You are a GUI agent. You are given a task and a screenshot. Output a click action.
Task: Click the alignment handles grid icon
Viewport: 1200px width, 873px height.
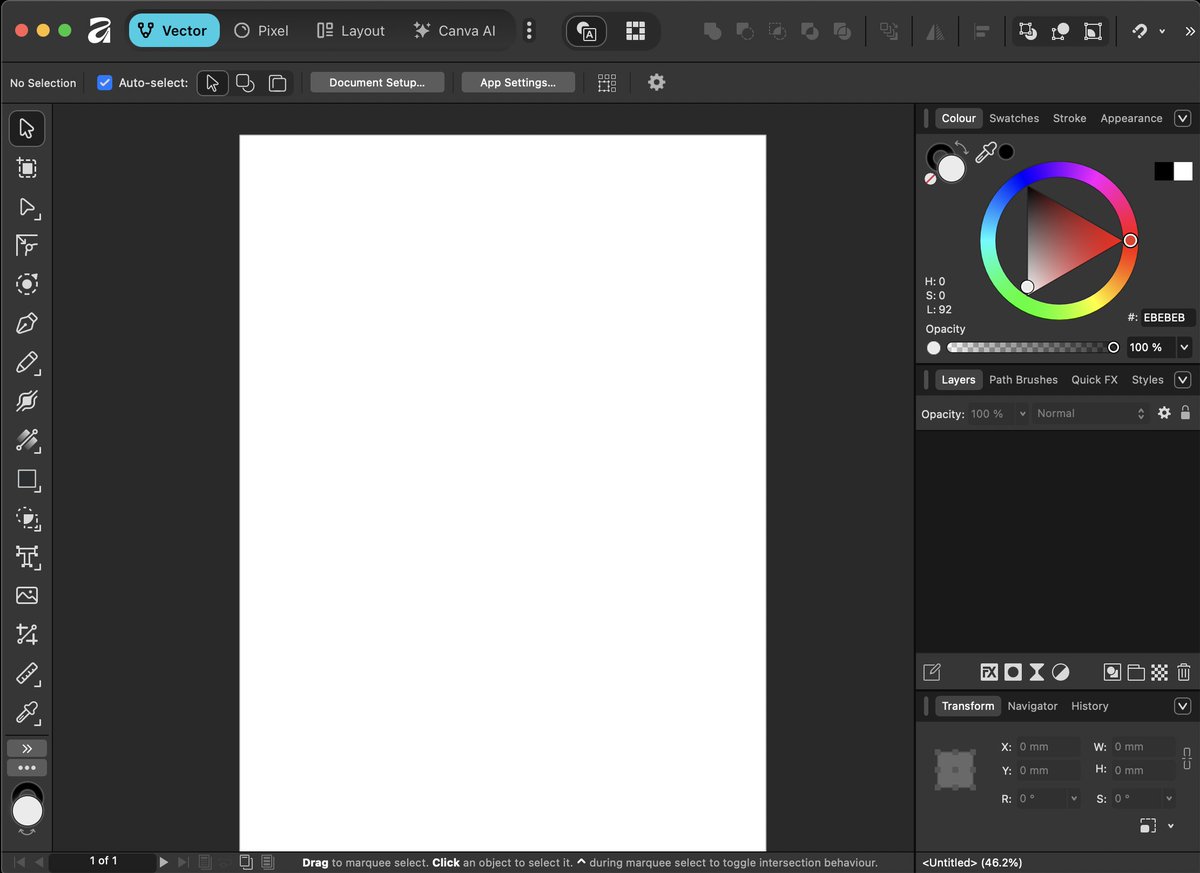pos(607,83)
